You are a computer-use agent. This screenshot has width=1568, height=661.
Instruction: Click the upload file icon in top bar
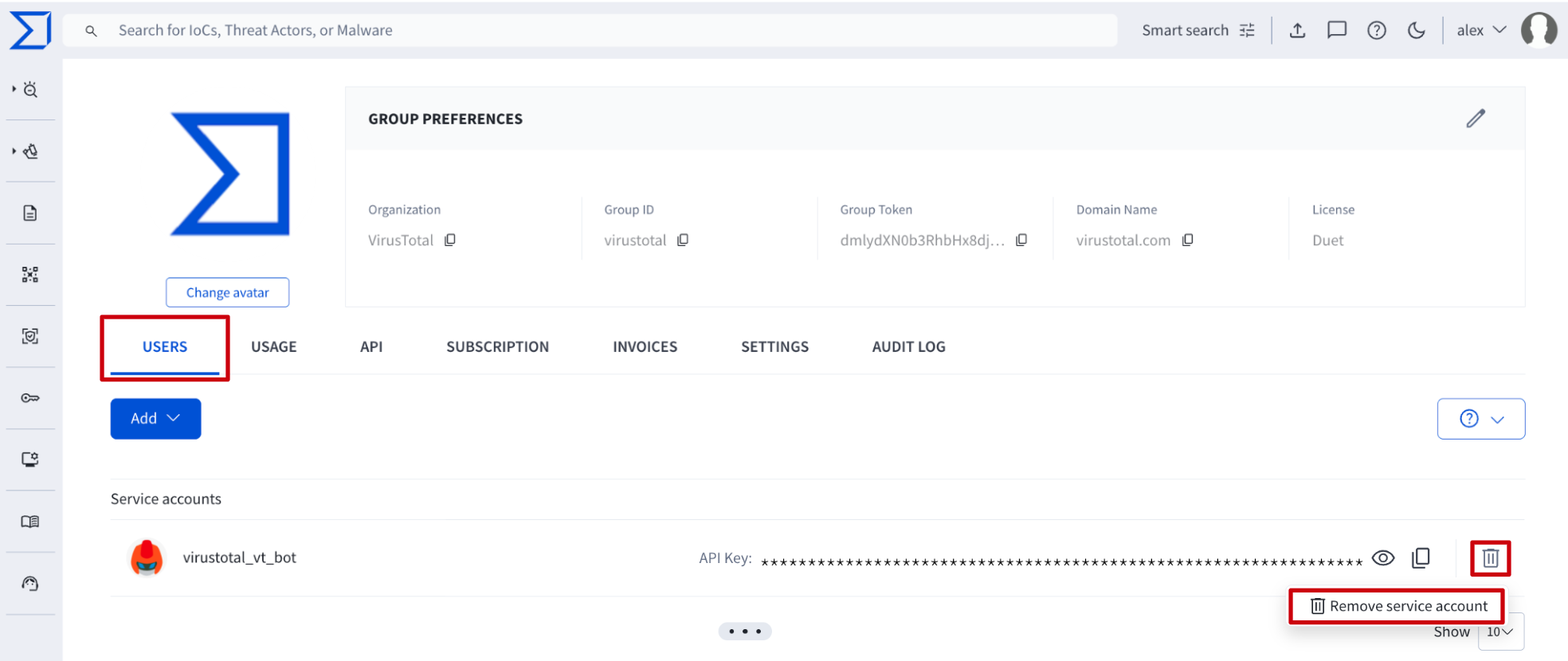click(x=1298, y=30)
